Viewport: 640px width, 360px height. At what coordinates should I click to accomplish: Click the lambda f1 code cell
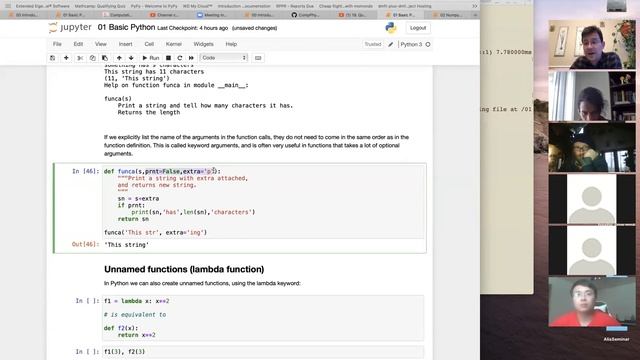[x=263, y=318]
